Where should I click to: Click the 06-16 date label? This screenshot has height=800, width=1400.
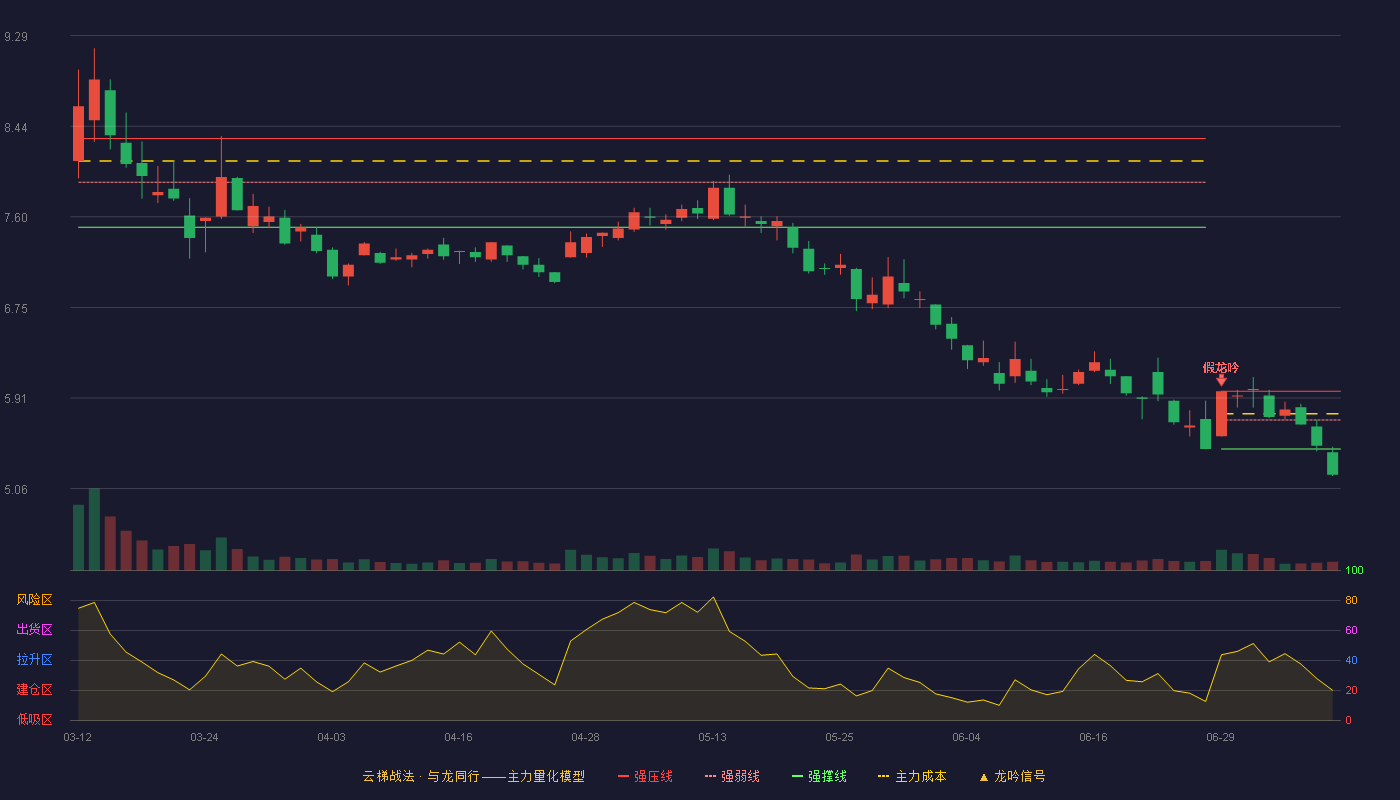pos(1093,737)
